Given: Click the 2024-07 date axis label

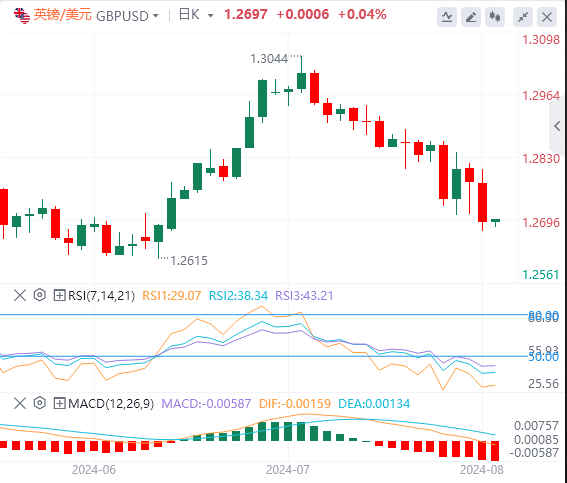Looking at the screenshot, I should click(288, 470).
